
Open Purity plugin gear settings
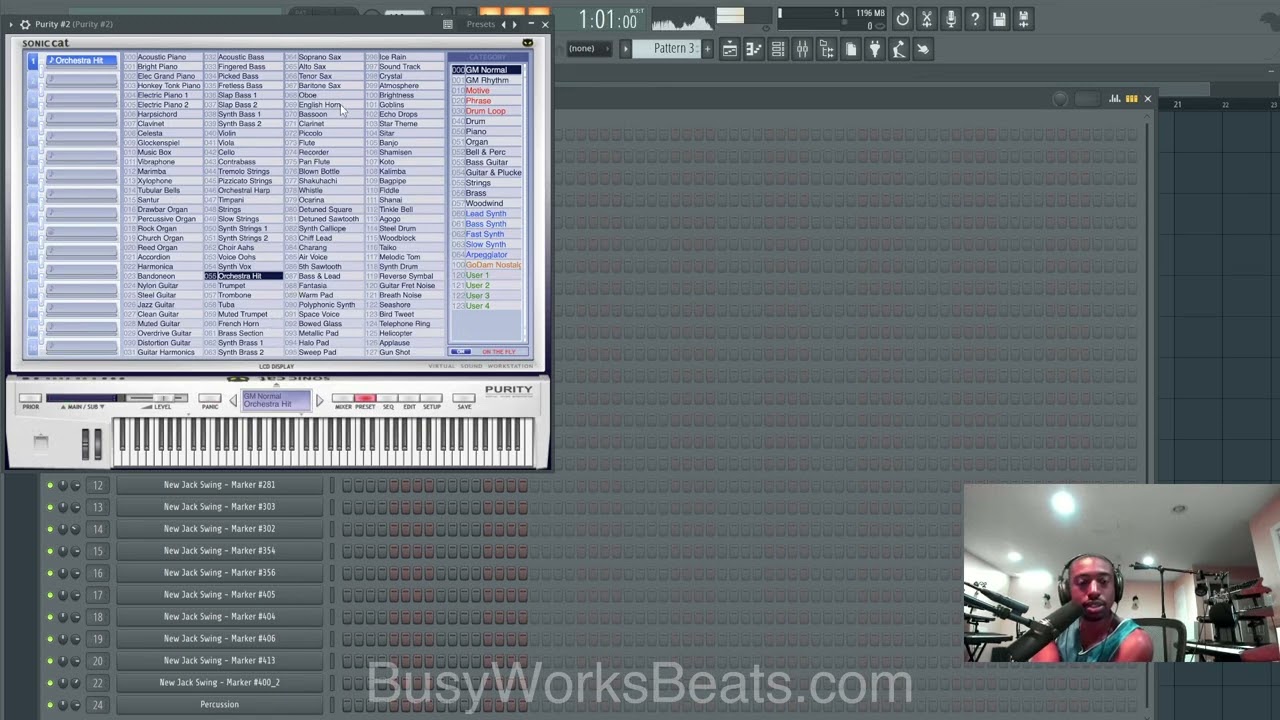point(25,24)
